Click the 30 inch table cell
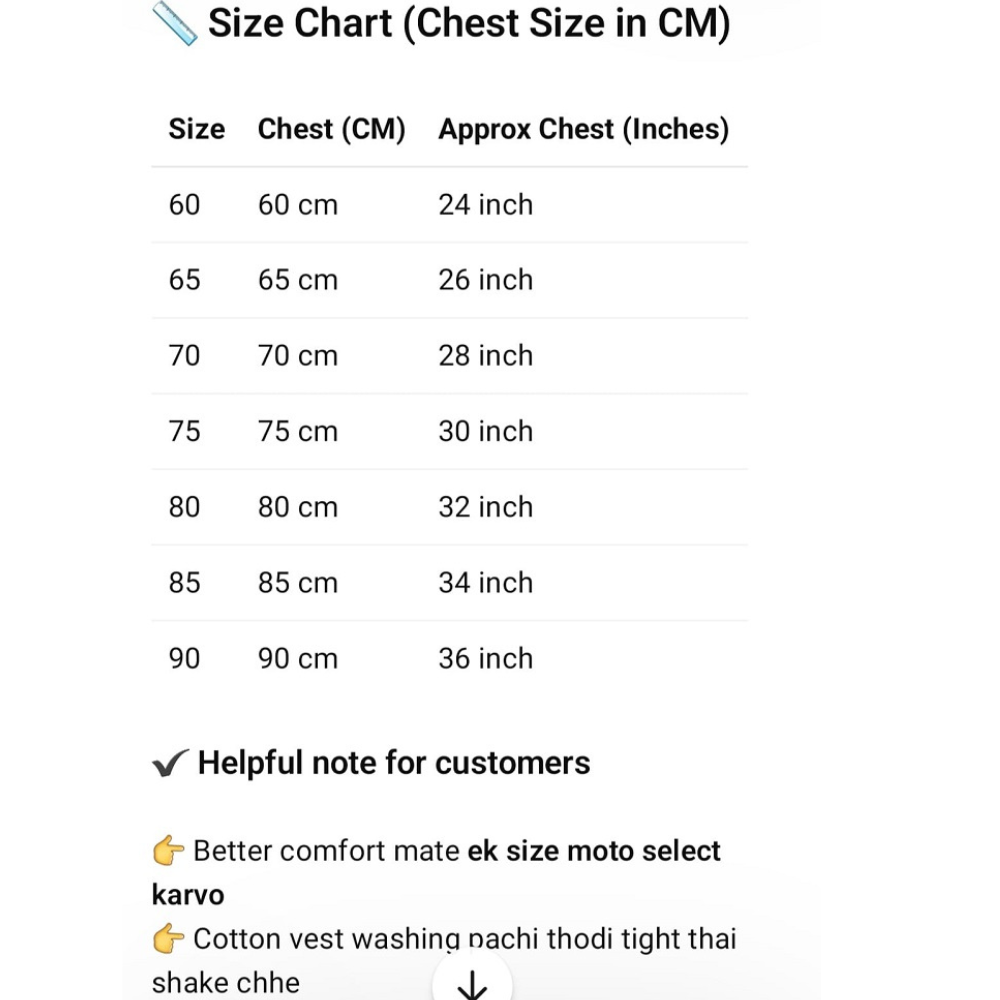 point(485,432)
